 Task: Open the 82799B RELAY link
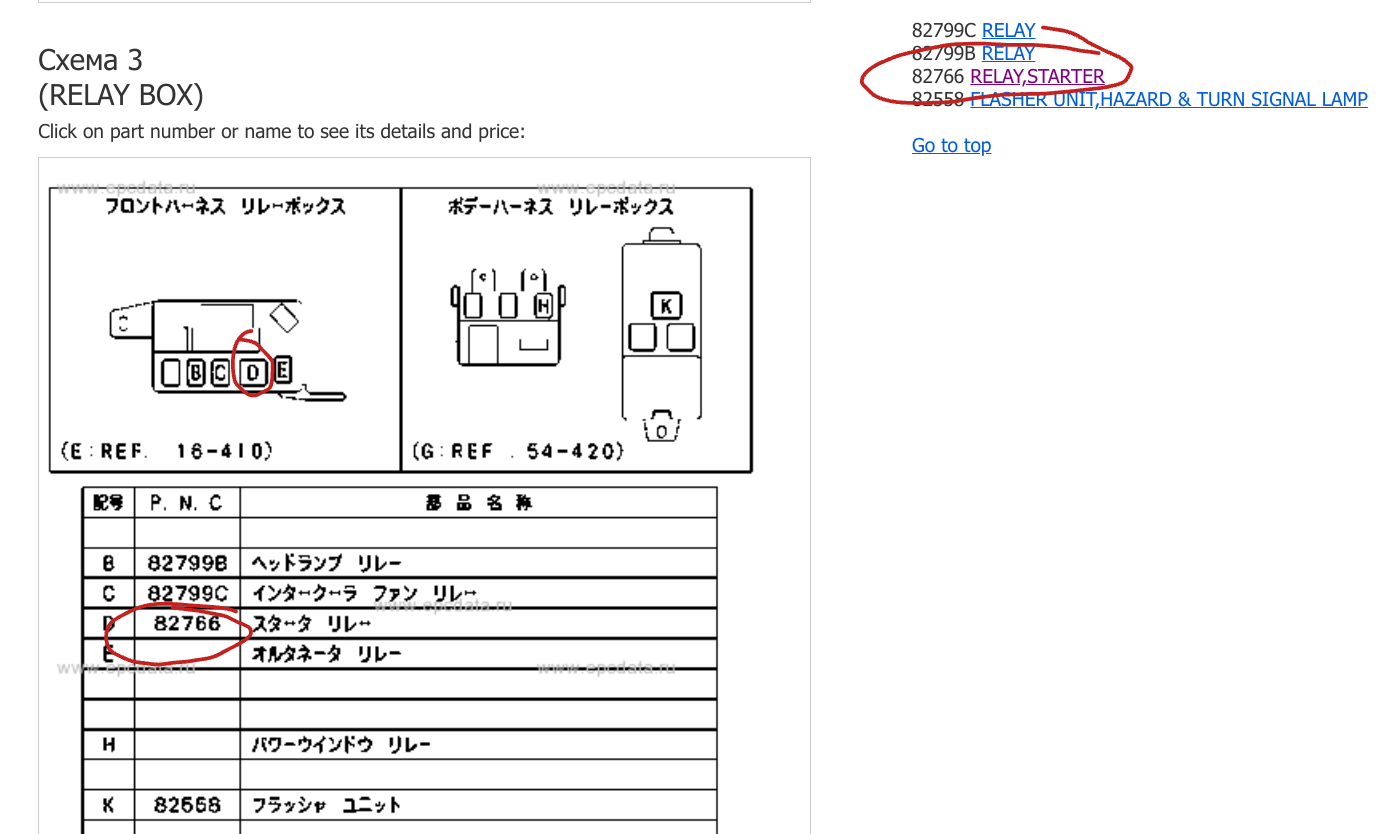1008,54
